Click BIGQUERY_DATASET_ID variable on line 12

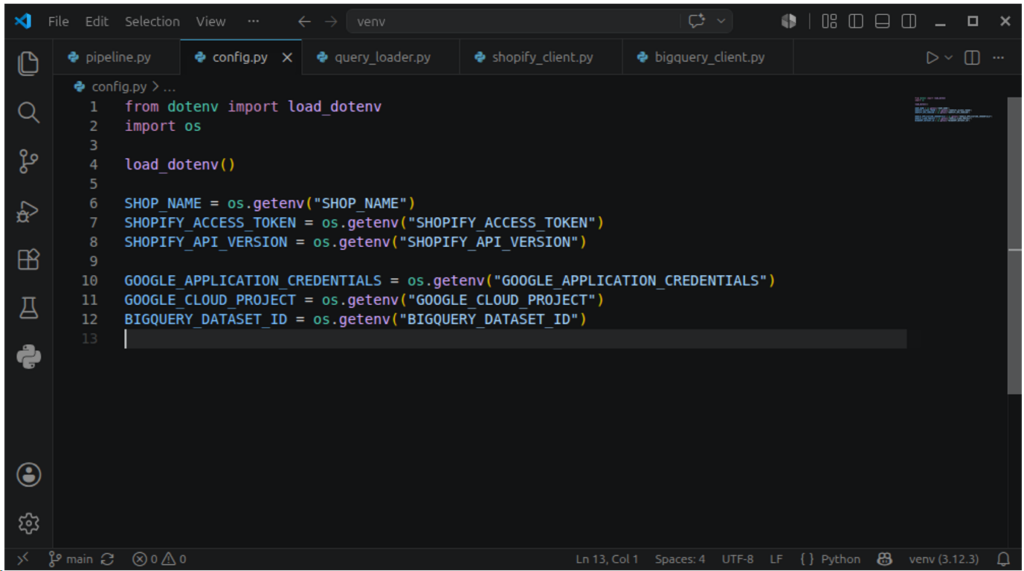tap(206, 319)
